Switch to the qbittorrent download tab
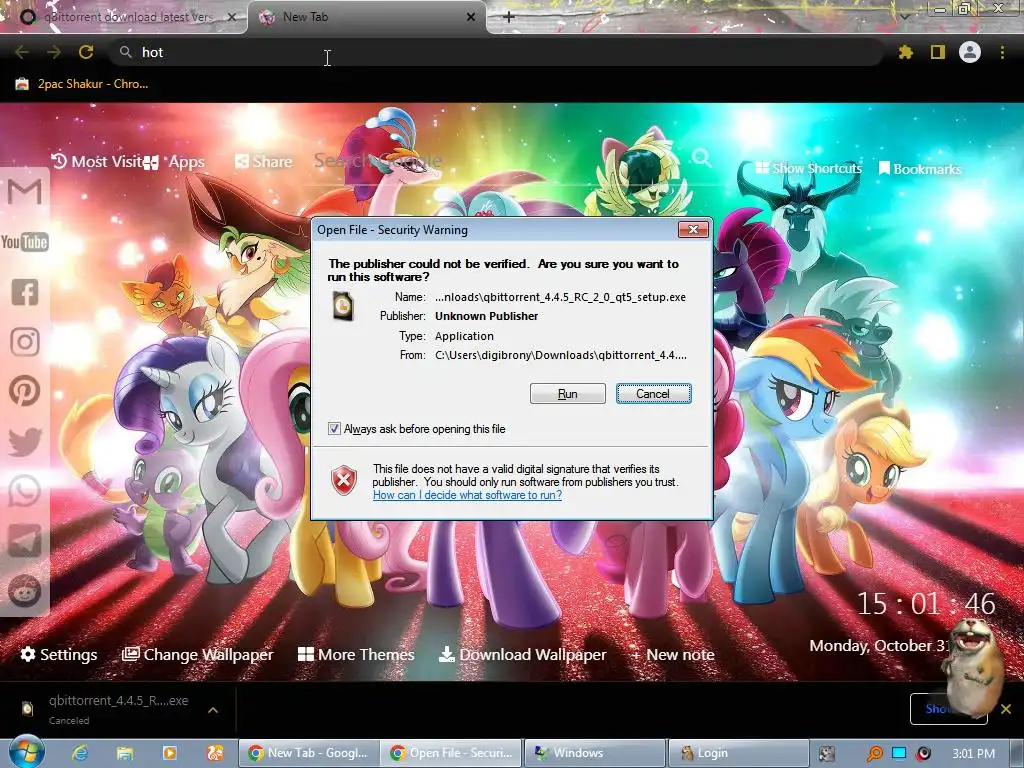 (124, 17)
